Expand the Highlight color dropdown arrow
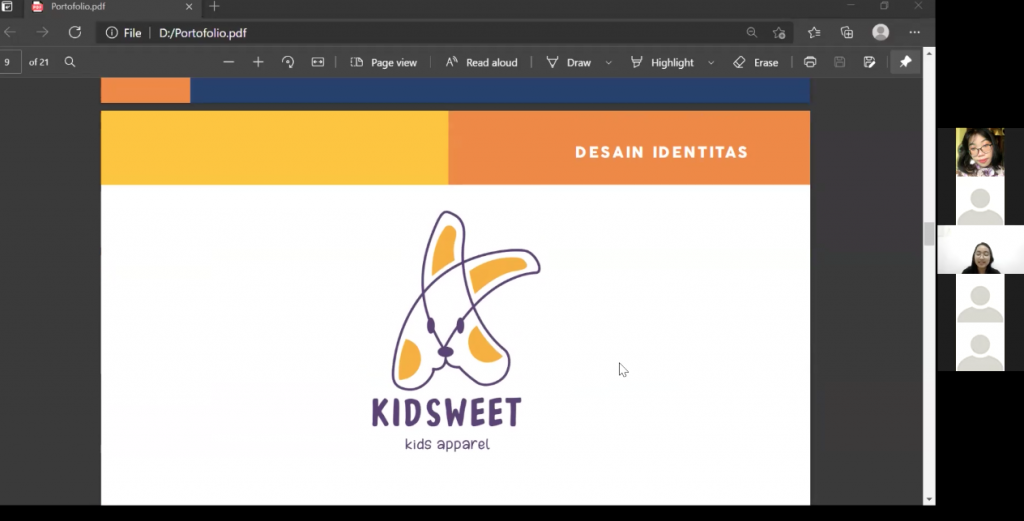1024x521 pixels. point(711,62)
